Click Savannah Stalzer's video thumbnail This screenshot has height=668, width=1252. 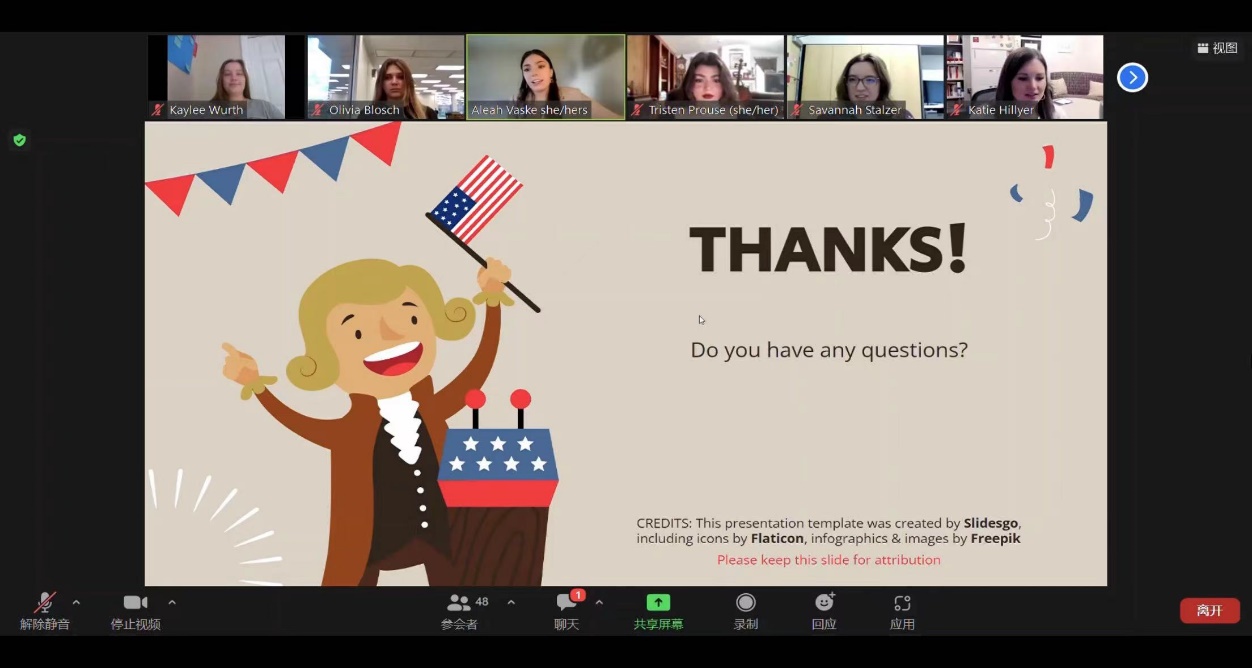(866, 77)
